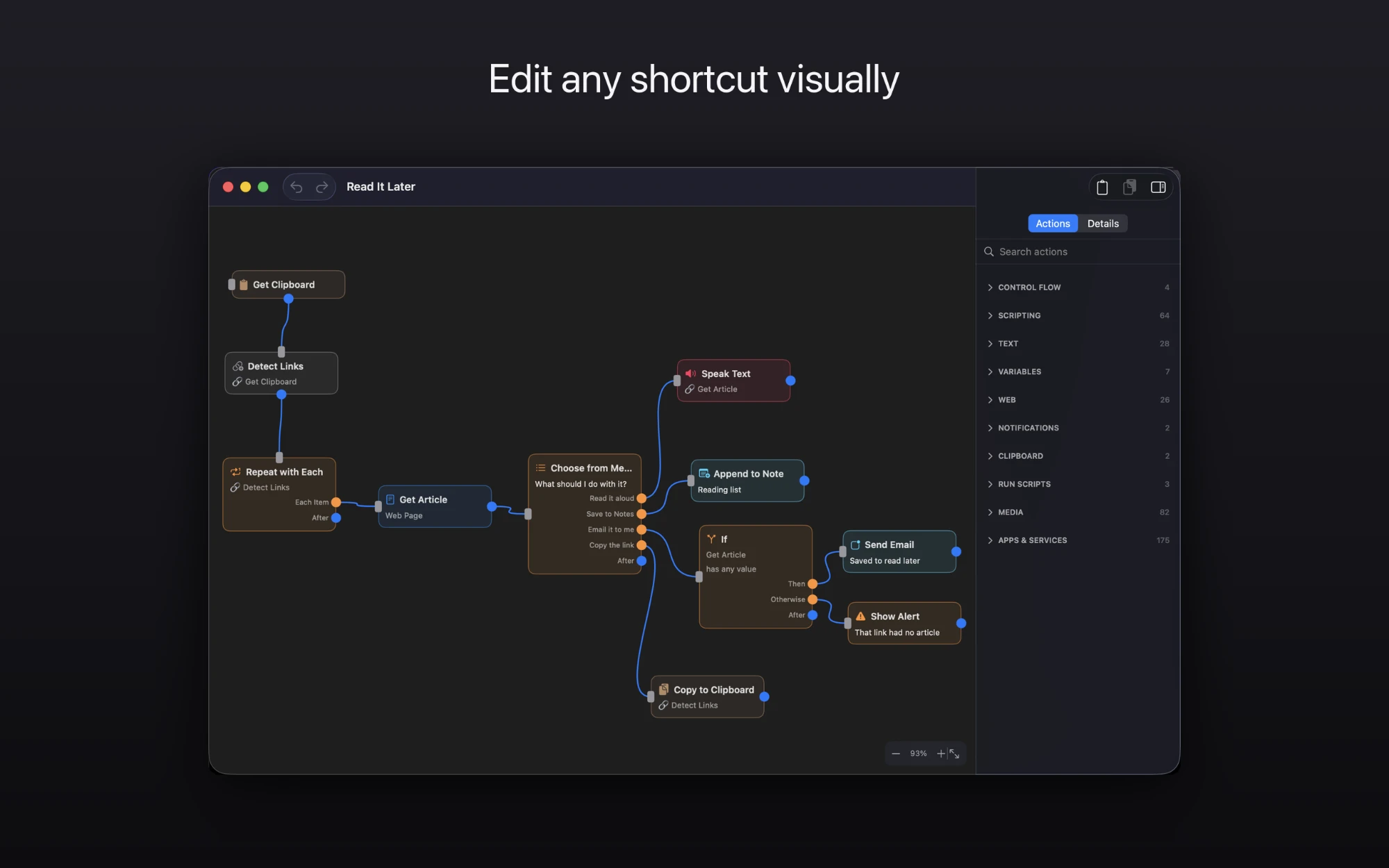Click the orange 'Save to Notes' output port
1389x868 pixels.
point(642,514)
